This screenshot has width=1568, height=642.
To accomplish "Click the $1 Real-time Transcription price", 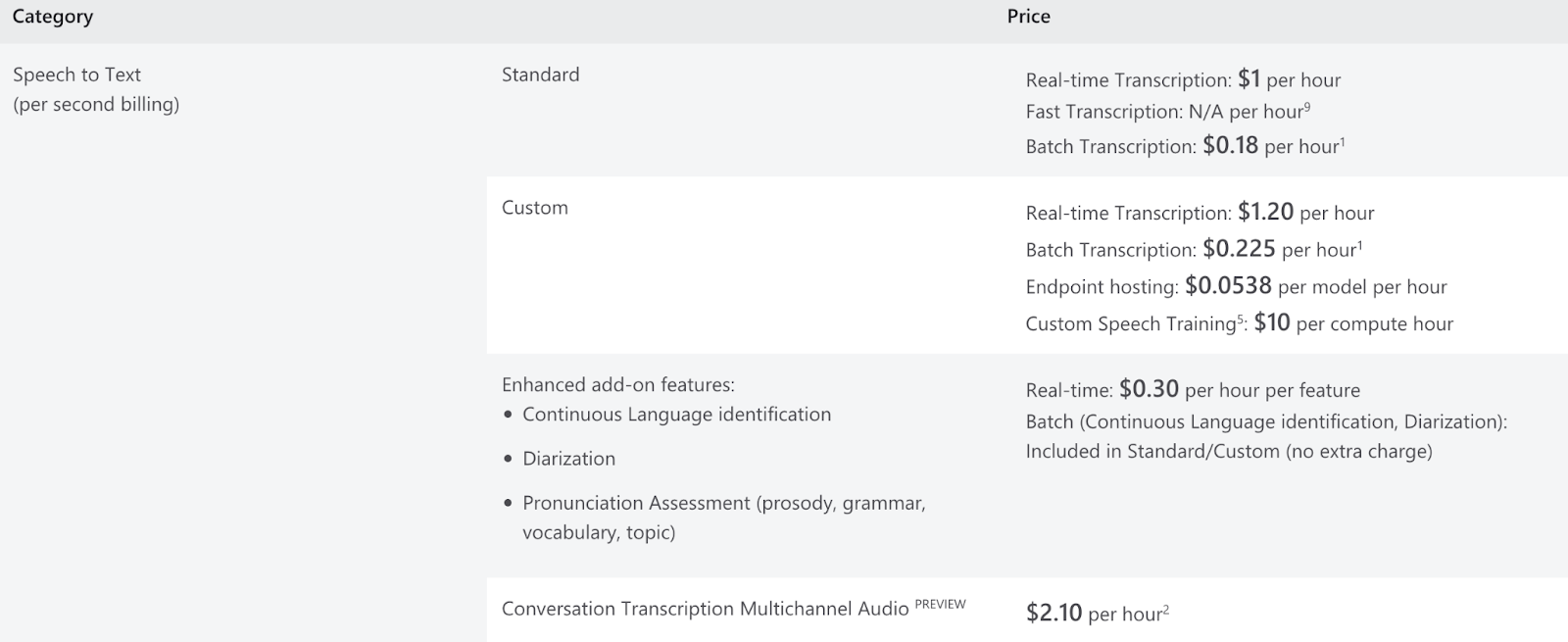I will 1249,79.
